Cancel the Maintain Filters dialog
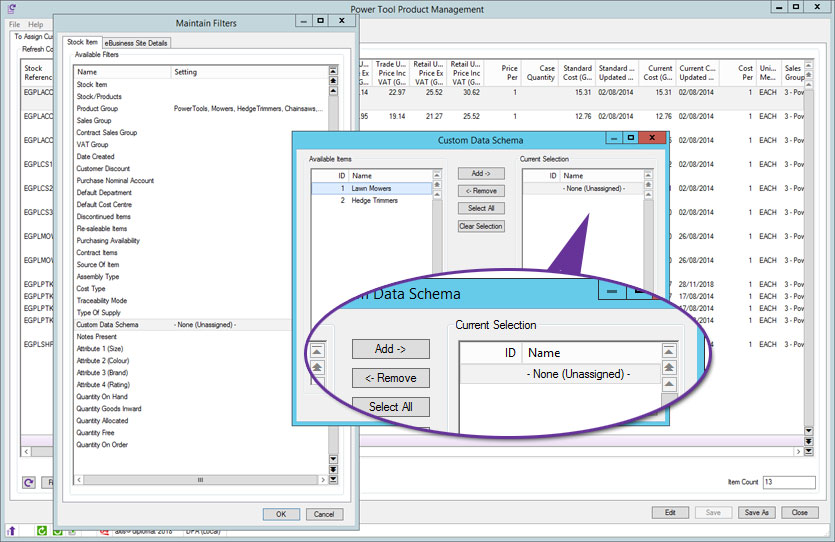Screen dimensions: 835x542 (324, 514)
